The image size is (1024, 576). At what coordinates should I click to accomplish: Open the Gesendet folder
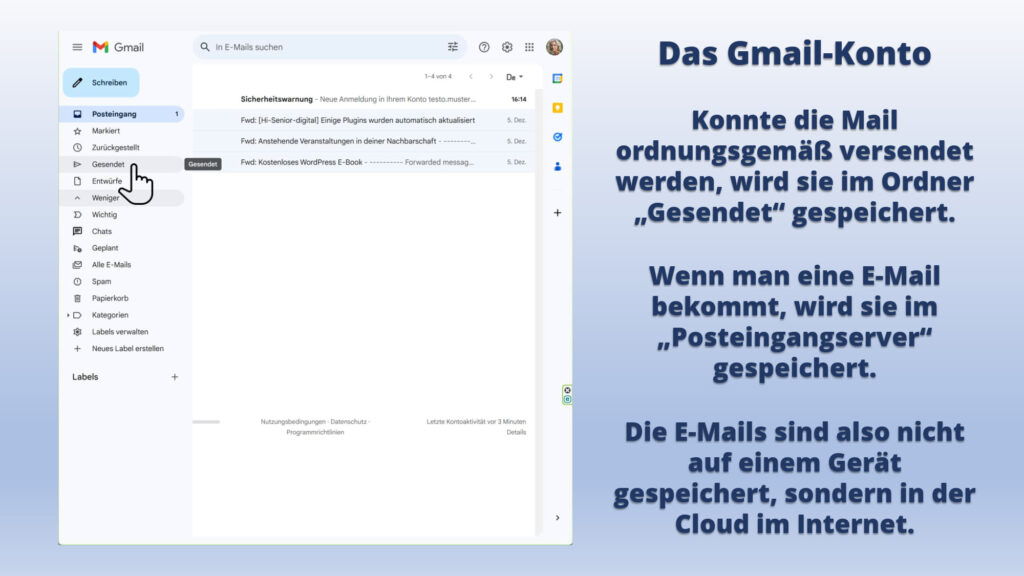coord(108,164)
